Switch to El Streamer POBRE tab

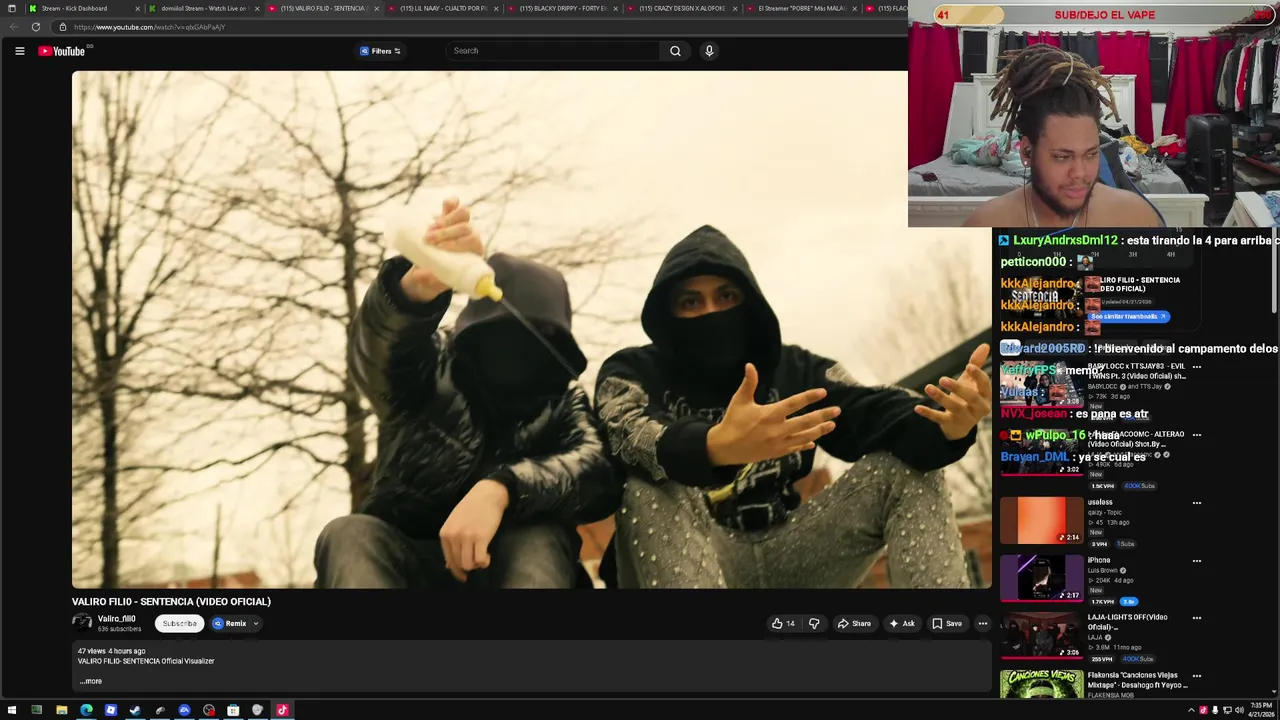coord(802,8)
